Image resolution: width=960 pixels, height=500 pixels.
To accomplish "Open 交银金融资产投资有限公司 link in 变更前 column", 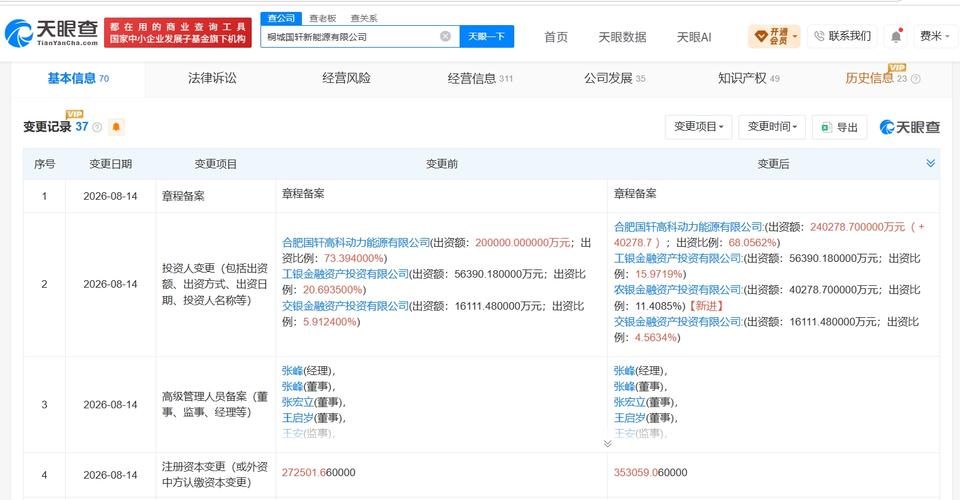I will [345, 306].
